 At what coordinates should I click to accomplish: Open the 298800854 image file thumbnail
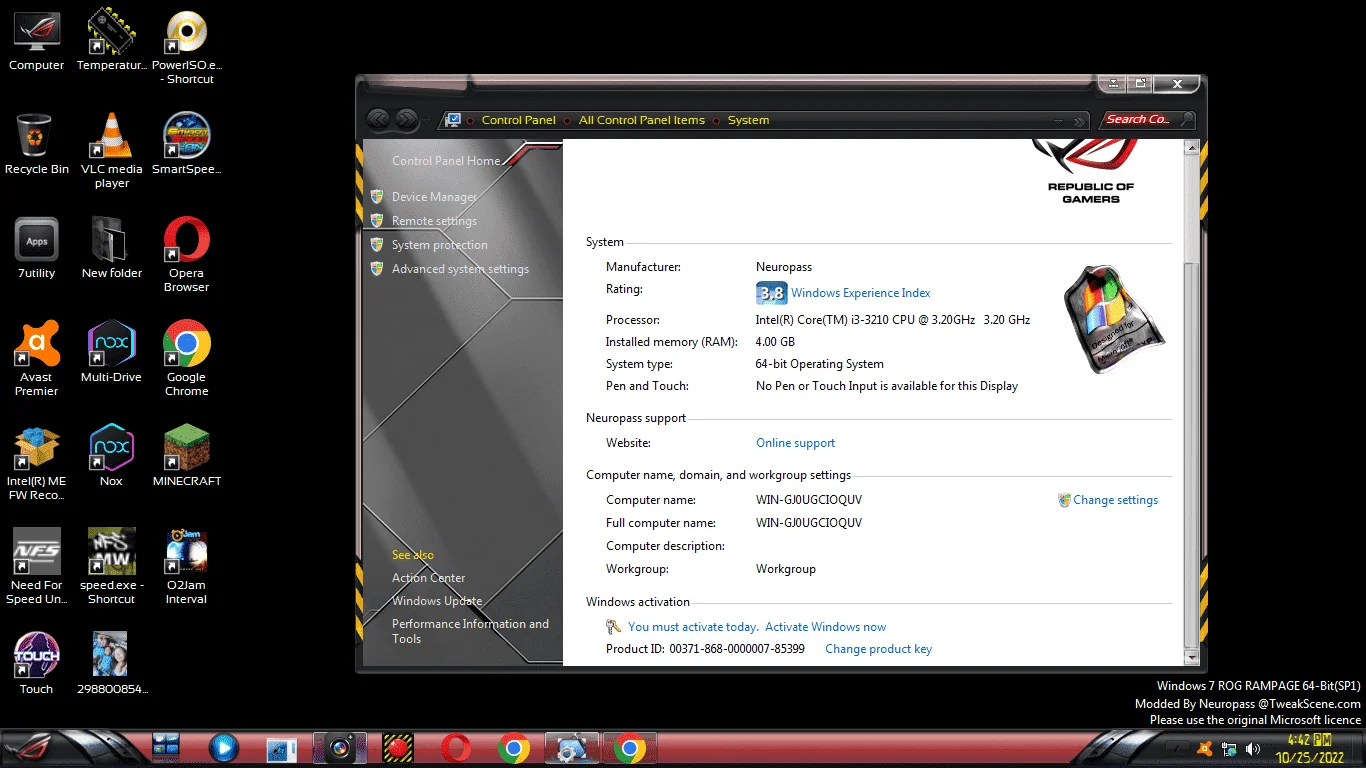[x=111, y=662]
